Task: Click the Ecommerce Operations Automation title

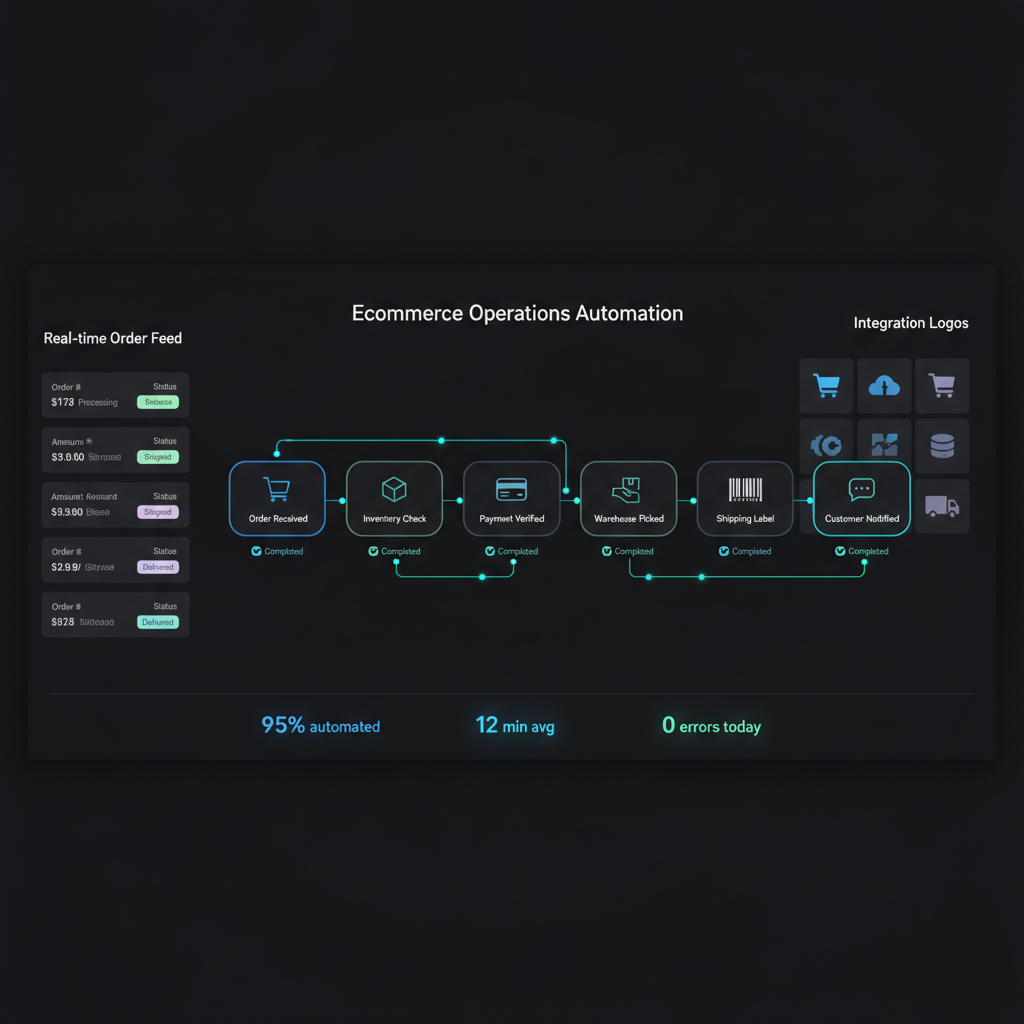Action: click(517, 313)
